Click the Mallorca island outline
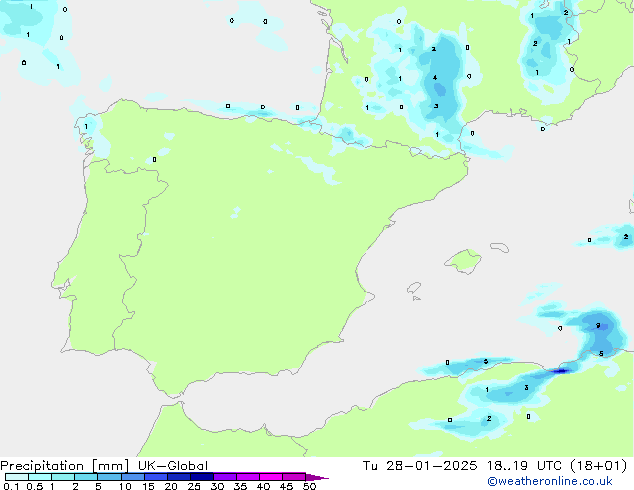Viewport: 634px width, 490px height. 463,261
